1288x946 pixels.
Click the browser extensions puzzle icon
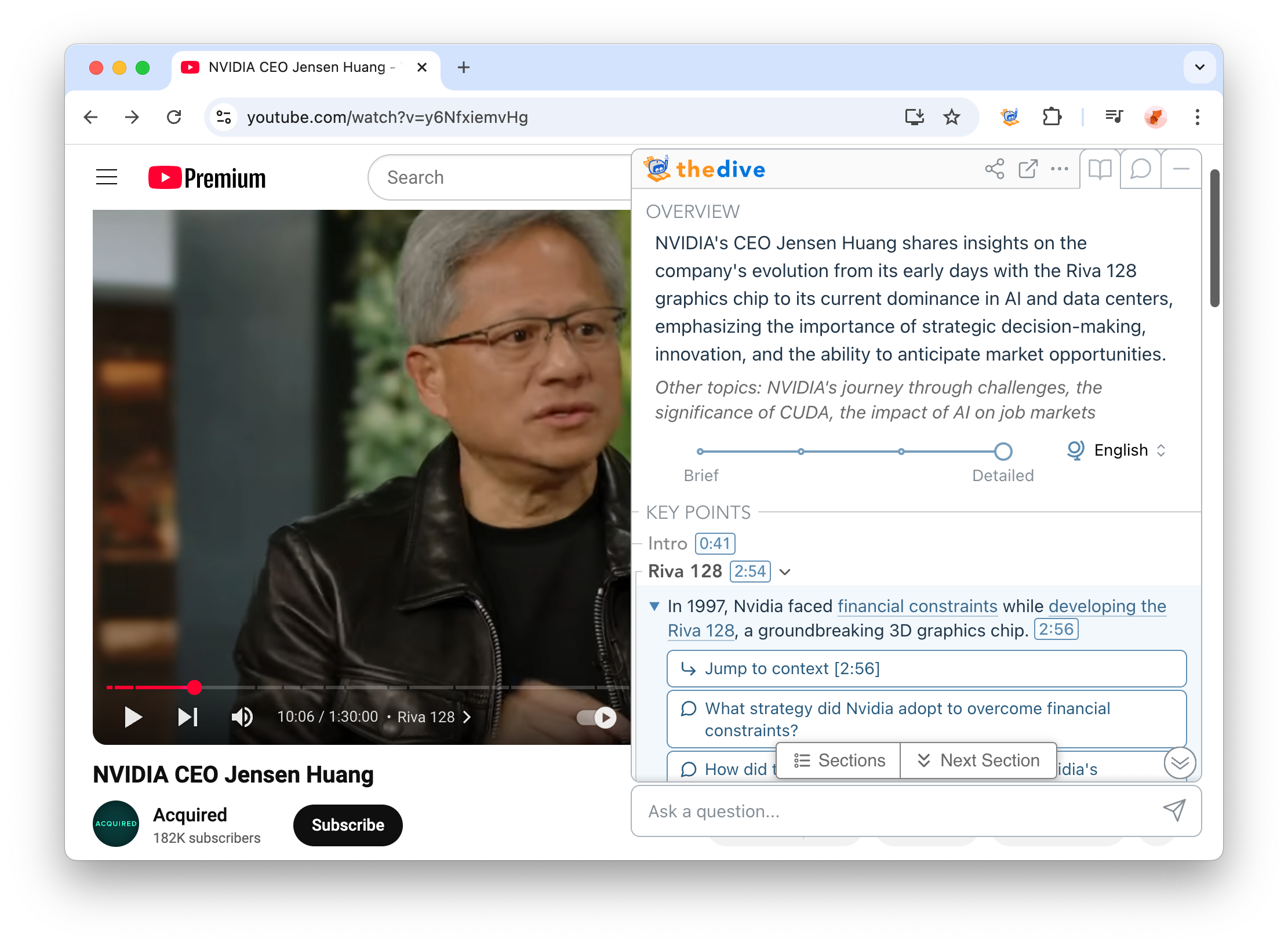click(x=1052, y=117)
